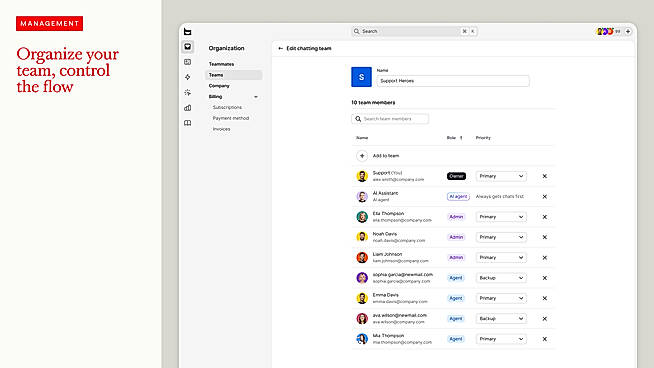654x368 pixels.
Task: Click the AI Assistant avatar
Action: pyautogui.click(x=362, y=197)
